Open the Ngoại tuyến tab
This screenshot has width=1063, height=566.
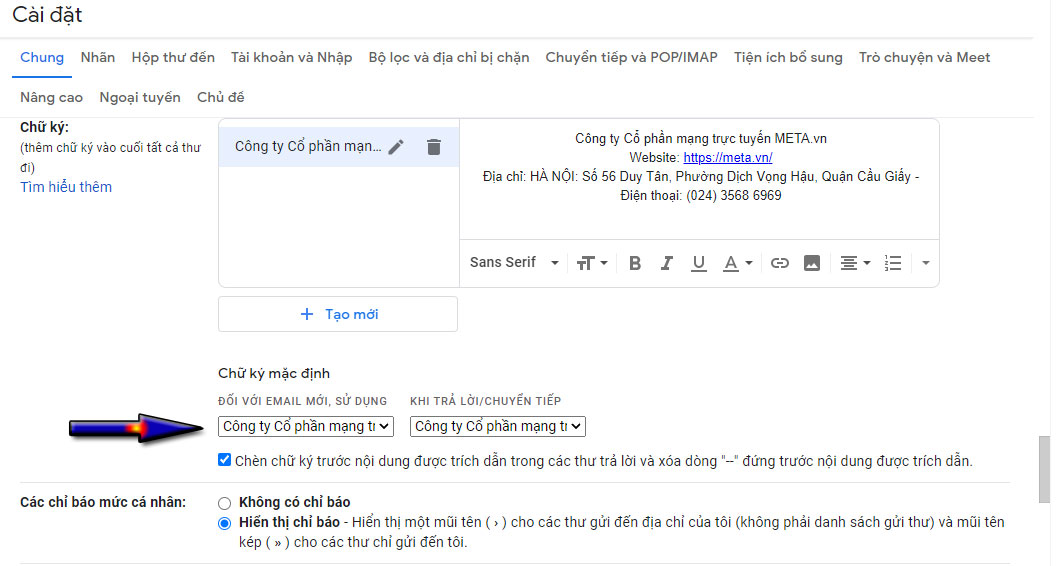coord(140,98)
